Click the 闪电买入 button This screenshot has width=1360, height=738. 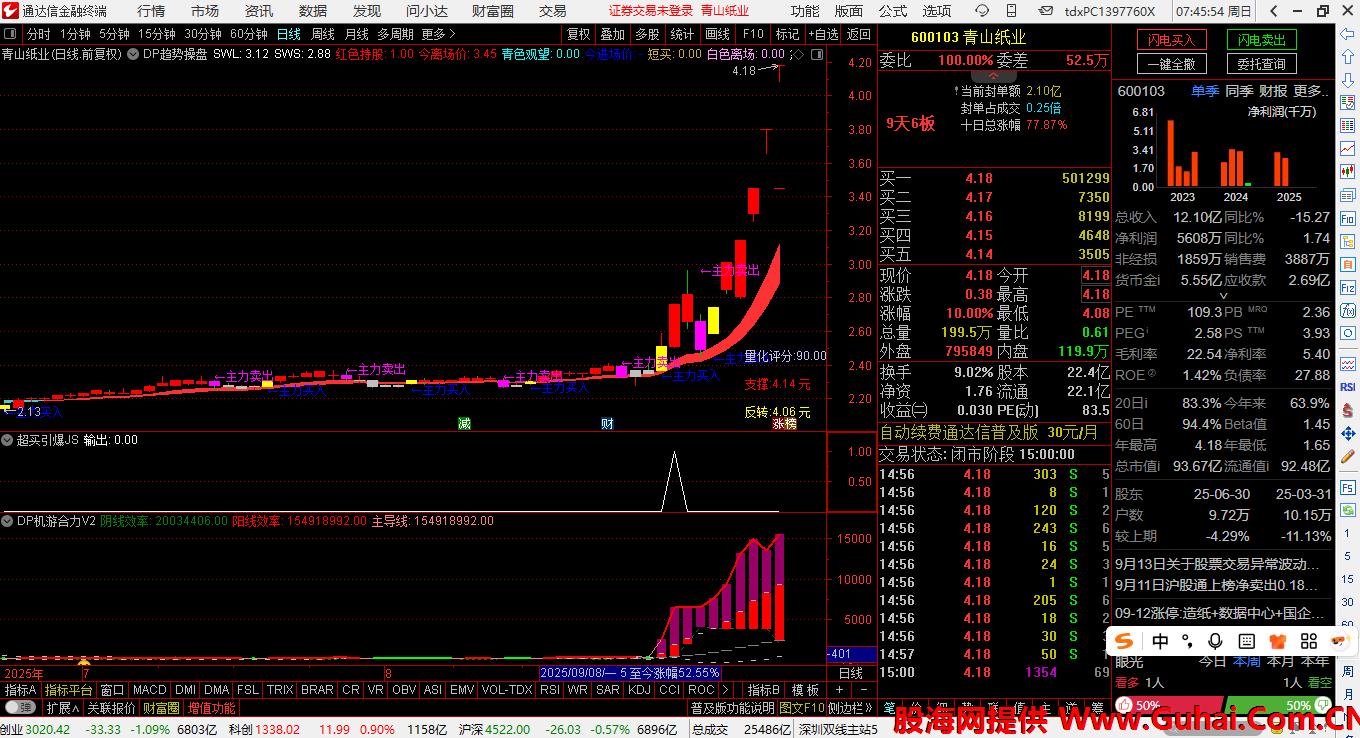pyautogui.click(x=1171, y=40)
